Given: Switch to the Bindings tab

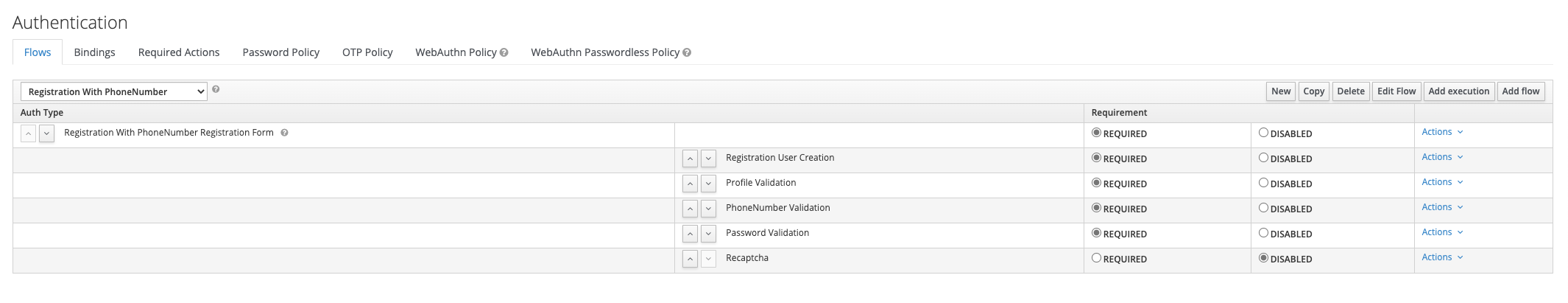Looking at the screenshot, I should pos(94,52).
